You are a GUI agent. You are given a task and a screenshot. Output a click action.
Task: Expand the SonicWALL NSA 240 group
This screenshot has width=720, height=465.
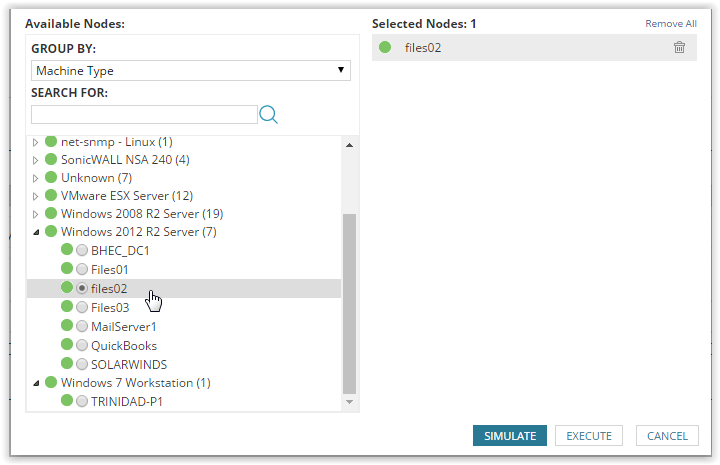point(35,160)
